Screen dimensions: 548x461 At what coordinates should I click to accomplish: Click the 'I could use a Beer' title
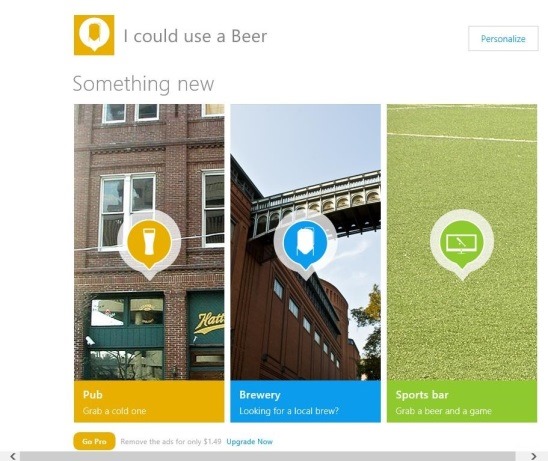[195, 36]
